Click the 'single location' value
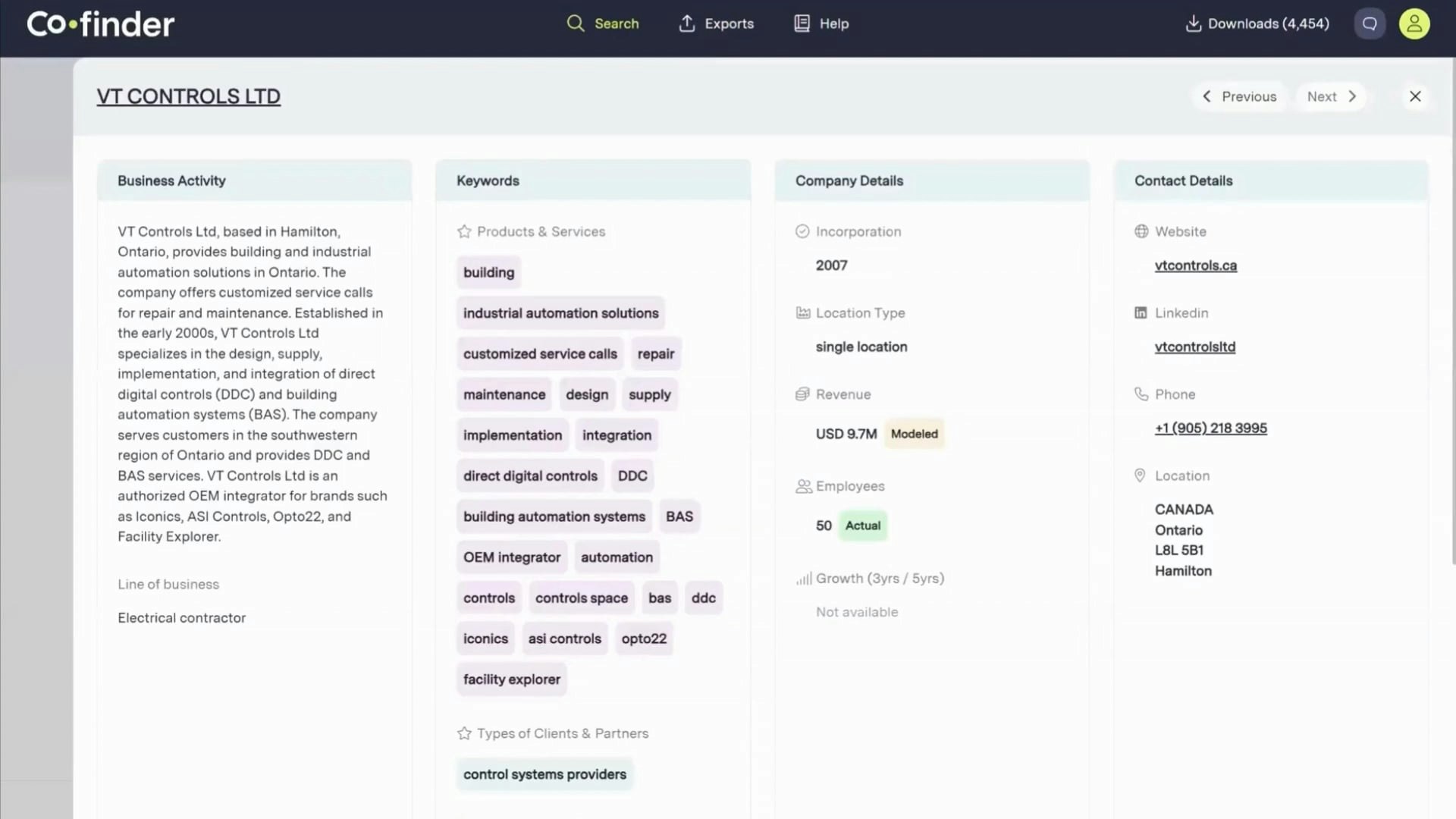This screenshot has width=1456, height=819. pyautogui.click(x=861, y=347)
